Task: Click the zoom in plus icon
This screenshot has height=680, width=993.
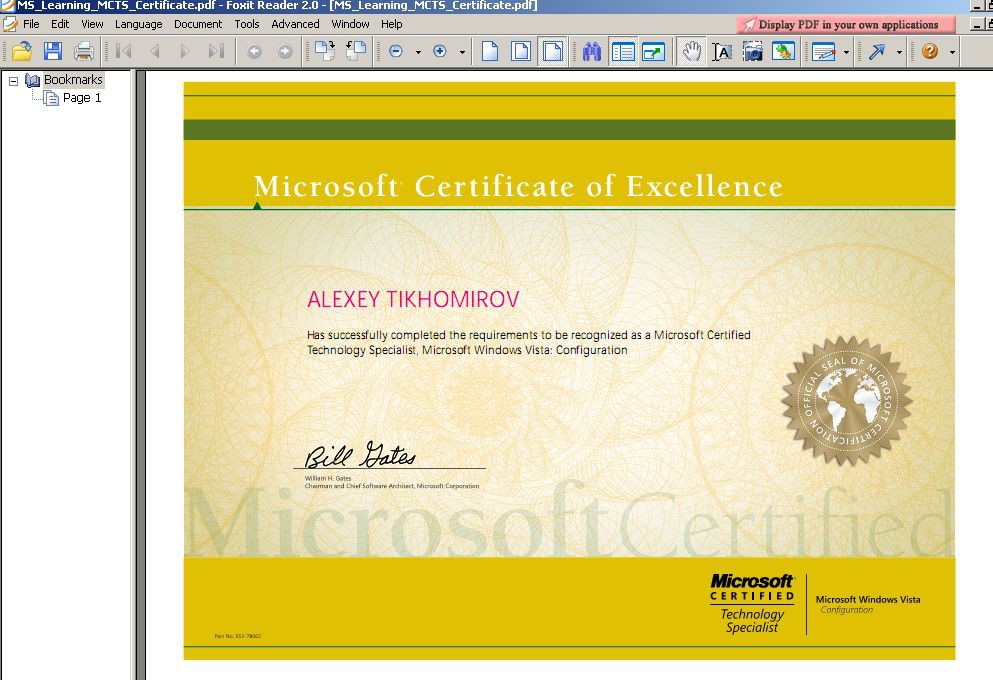Action: coord(440,51)
